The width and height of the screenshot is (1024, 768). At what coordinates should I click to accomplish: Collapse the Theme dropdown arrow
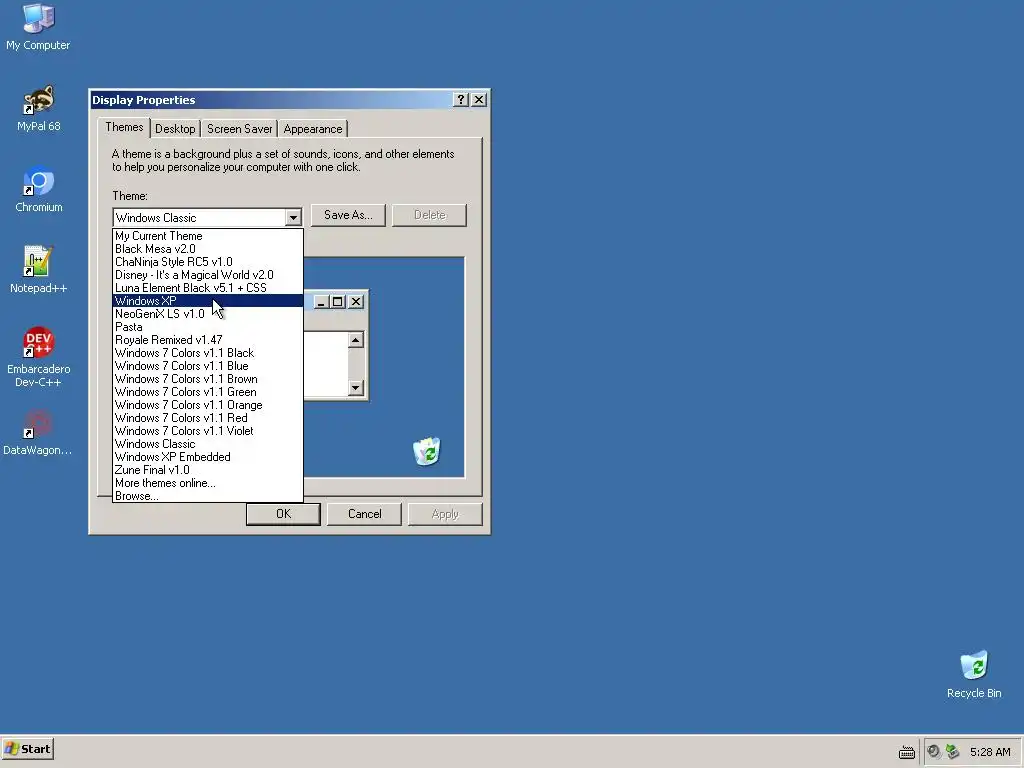(293, 217)
